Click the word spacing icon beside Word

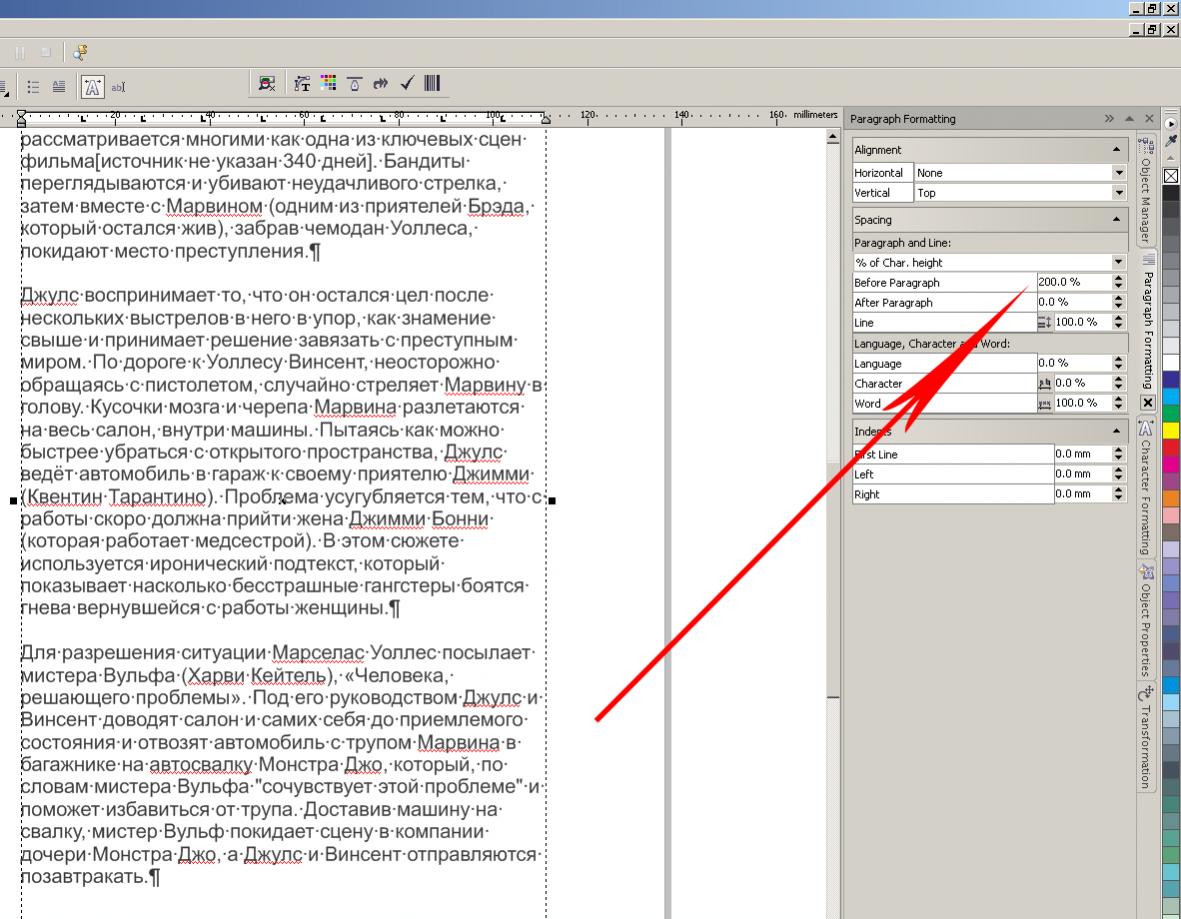click(x=1045, y=404)
